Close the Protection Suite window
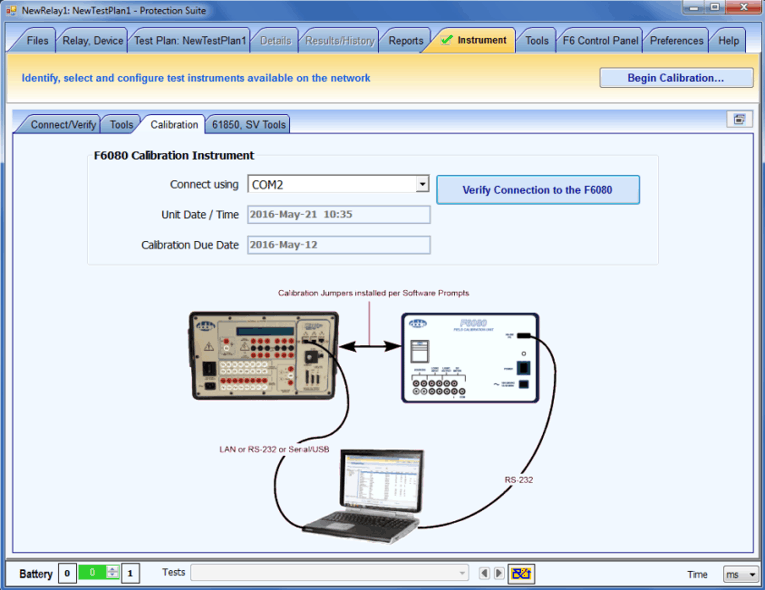765x590 pixels. 744,7
